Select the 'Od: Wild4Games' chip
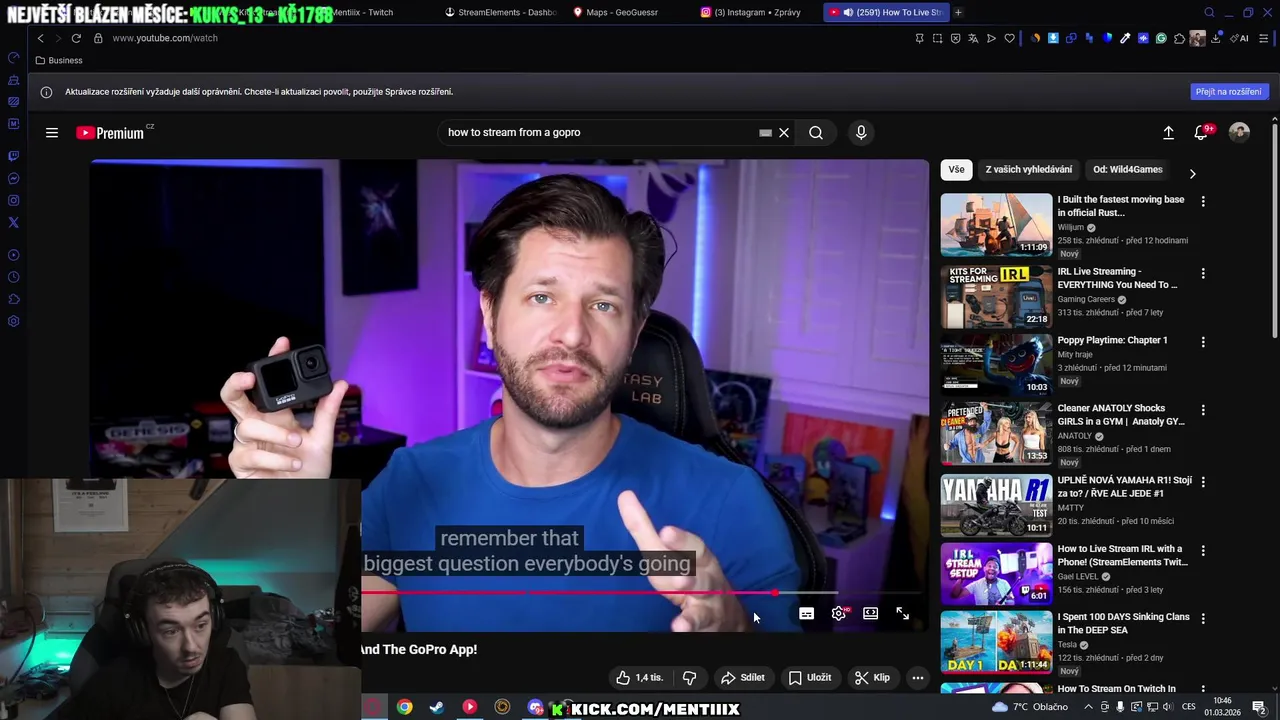1280x720 pixels. click(x=1128, y=170)
